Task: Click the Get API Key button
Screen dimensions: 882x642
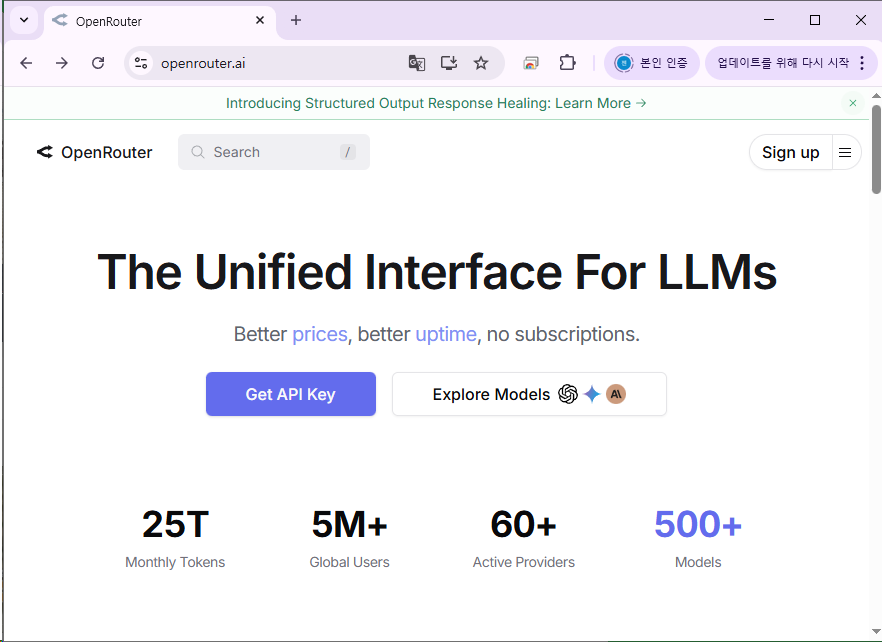Action: (291, 394)
